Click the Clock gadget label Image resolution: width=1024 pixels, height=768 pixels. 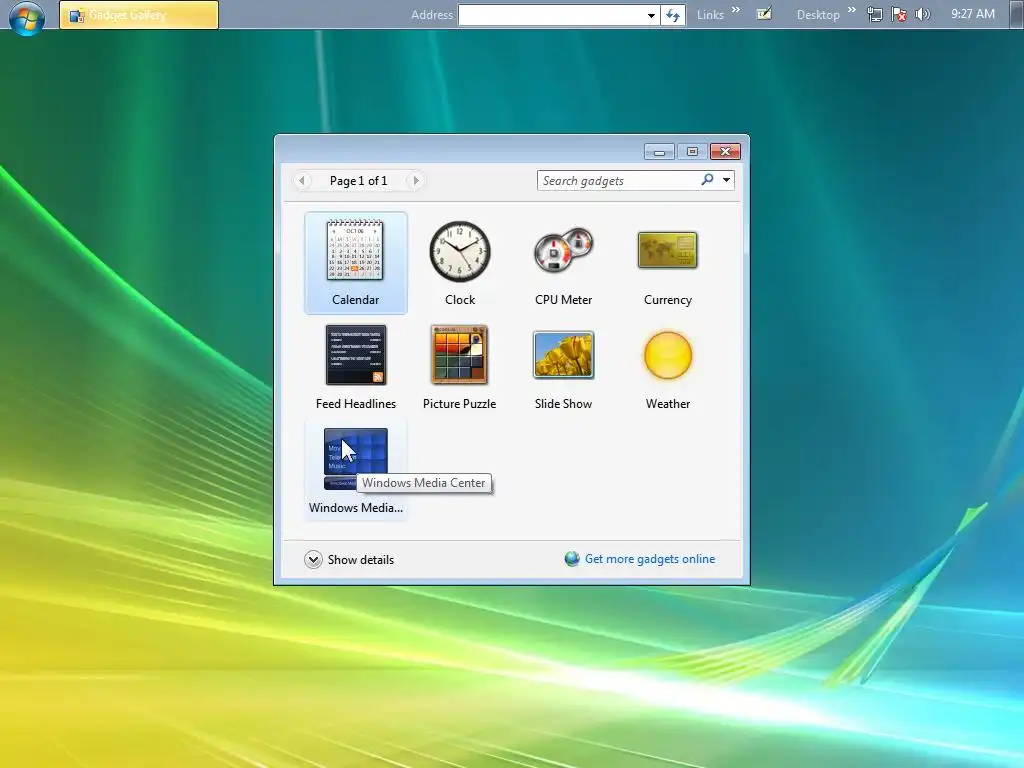[460, 300]
